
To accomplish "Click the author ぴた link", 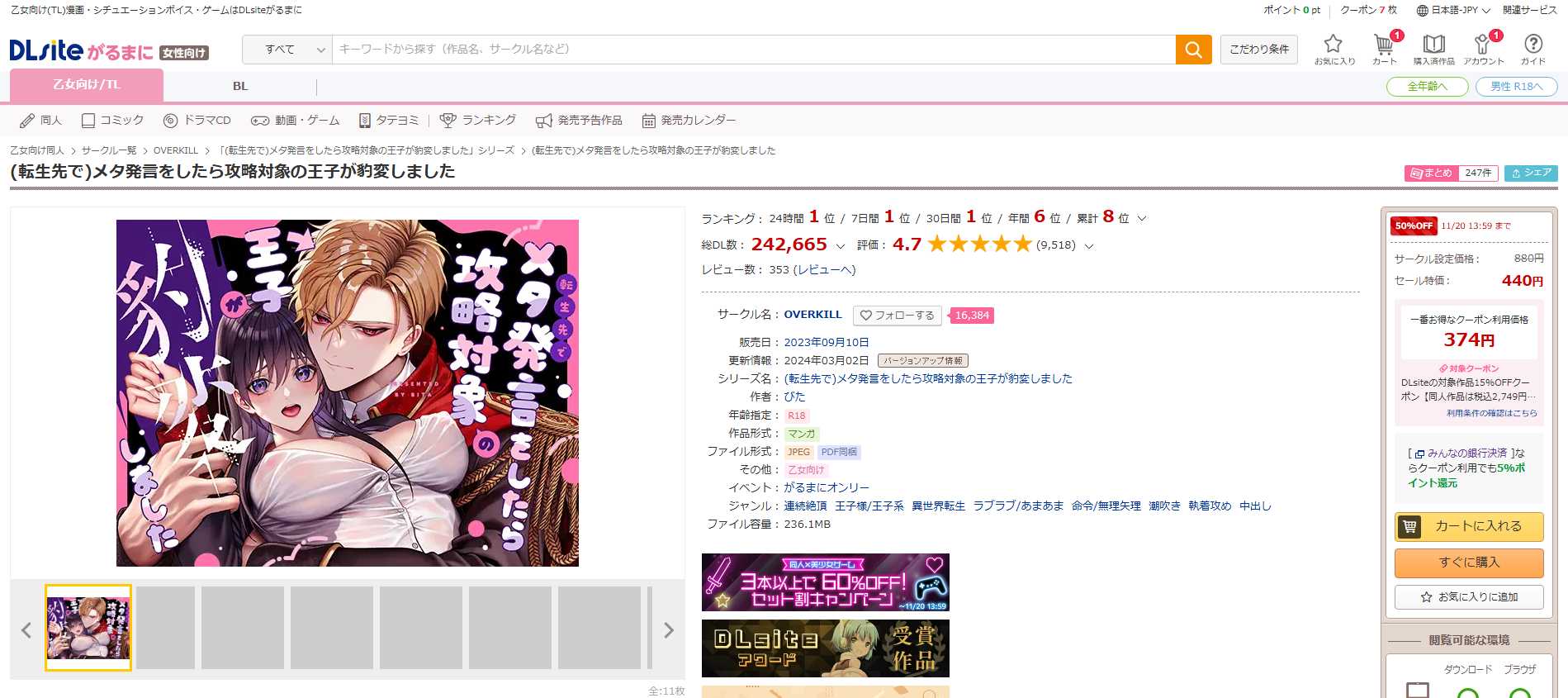I will click(x=794, y=397).
